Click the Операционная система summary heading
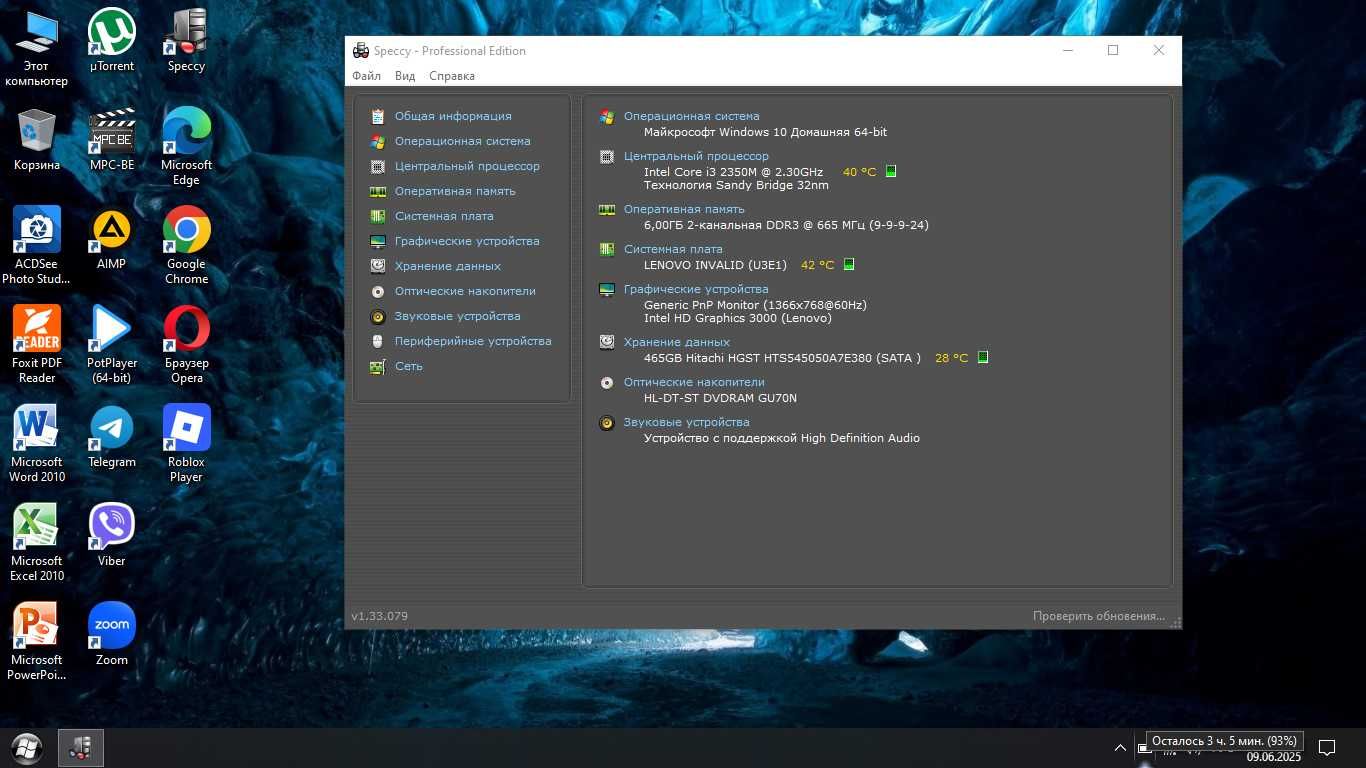1366x768 pixels. (691, 116)
